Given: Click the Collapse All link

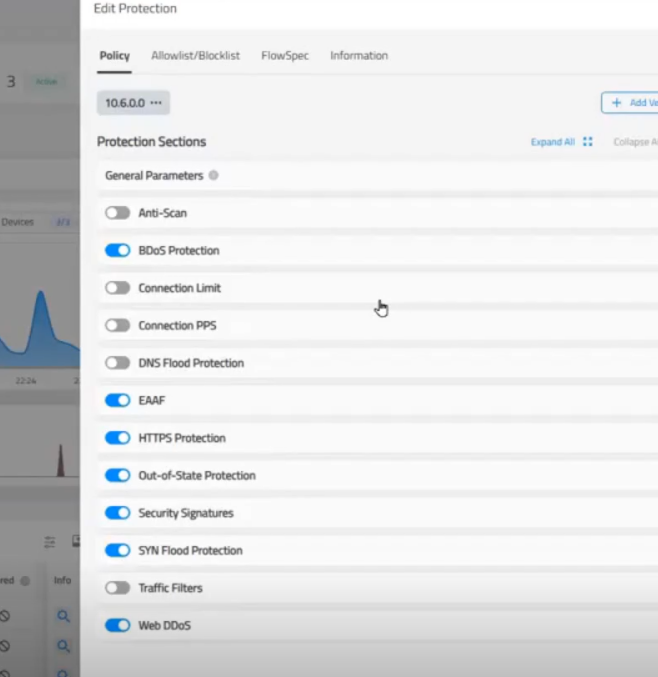Looking at the screenshot, I should (636, 142).
